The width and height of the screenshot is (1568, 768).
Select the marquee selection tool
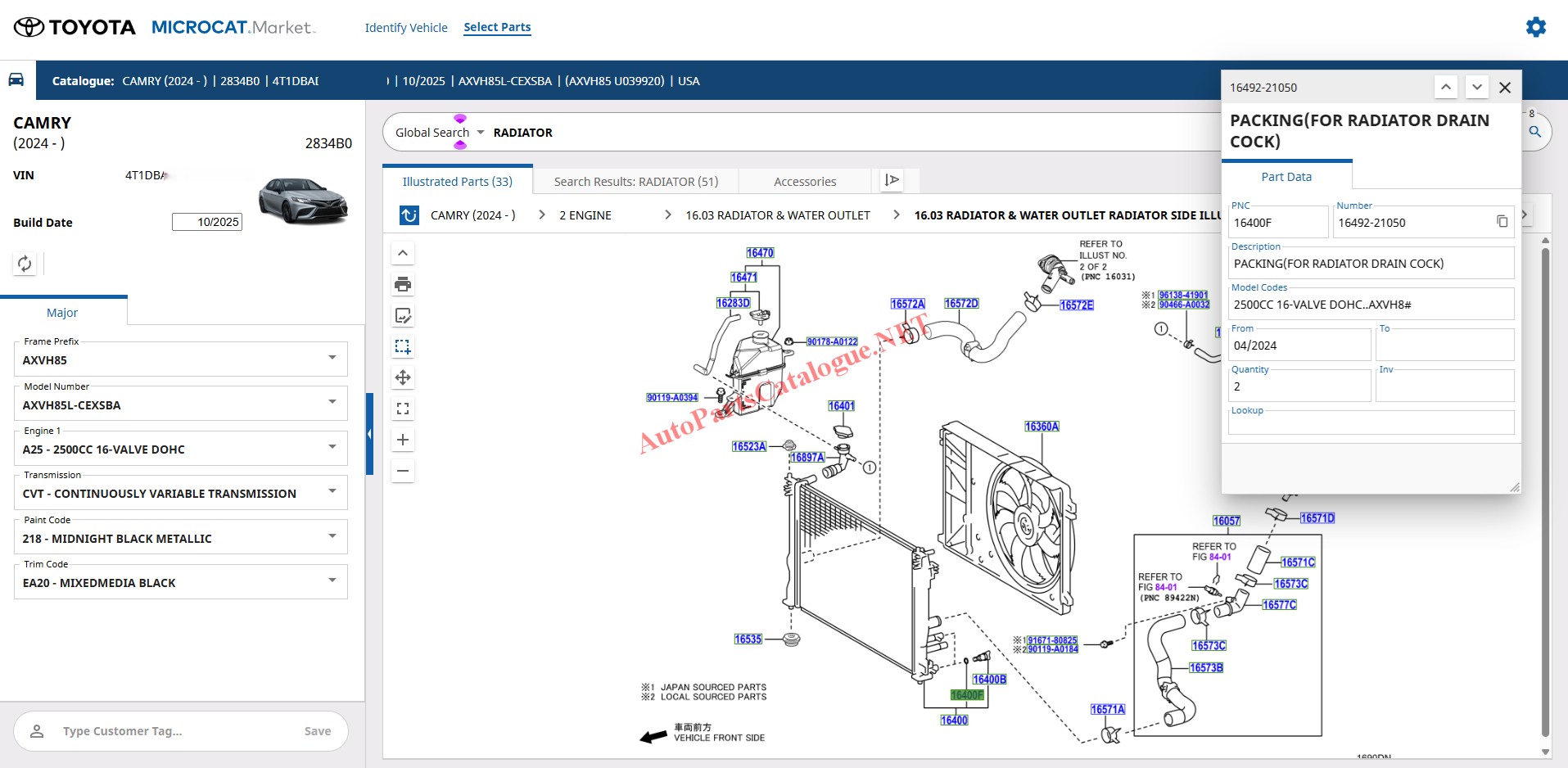403,346
